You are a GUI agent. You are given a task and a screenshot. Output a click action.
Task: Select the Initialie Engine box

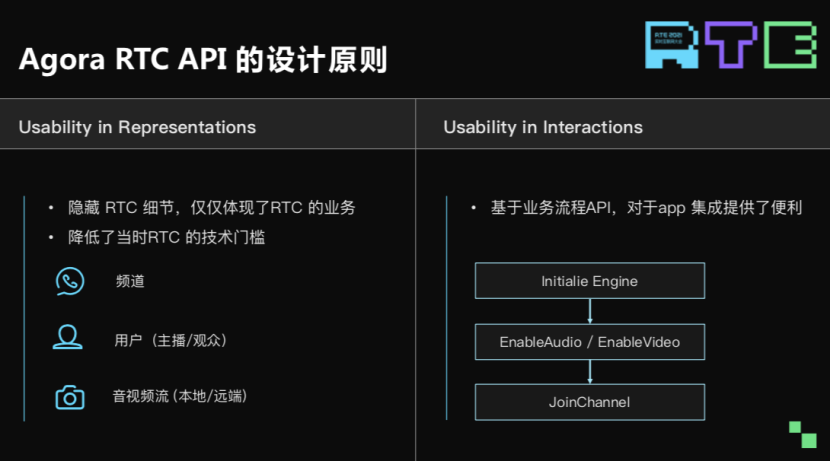click(x=590, y=281)
